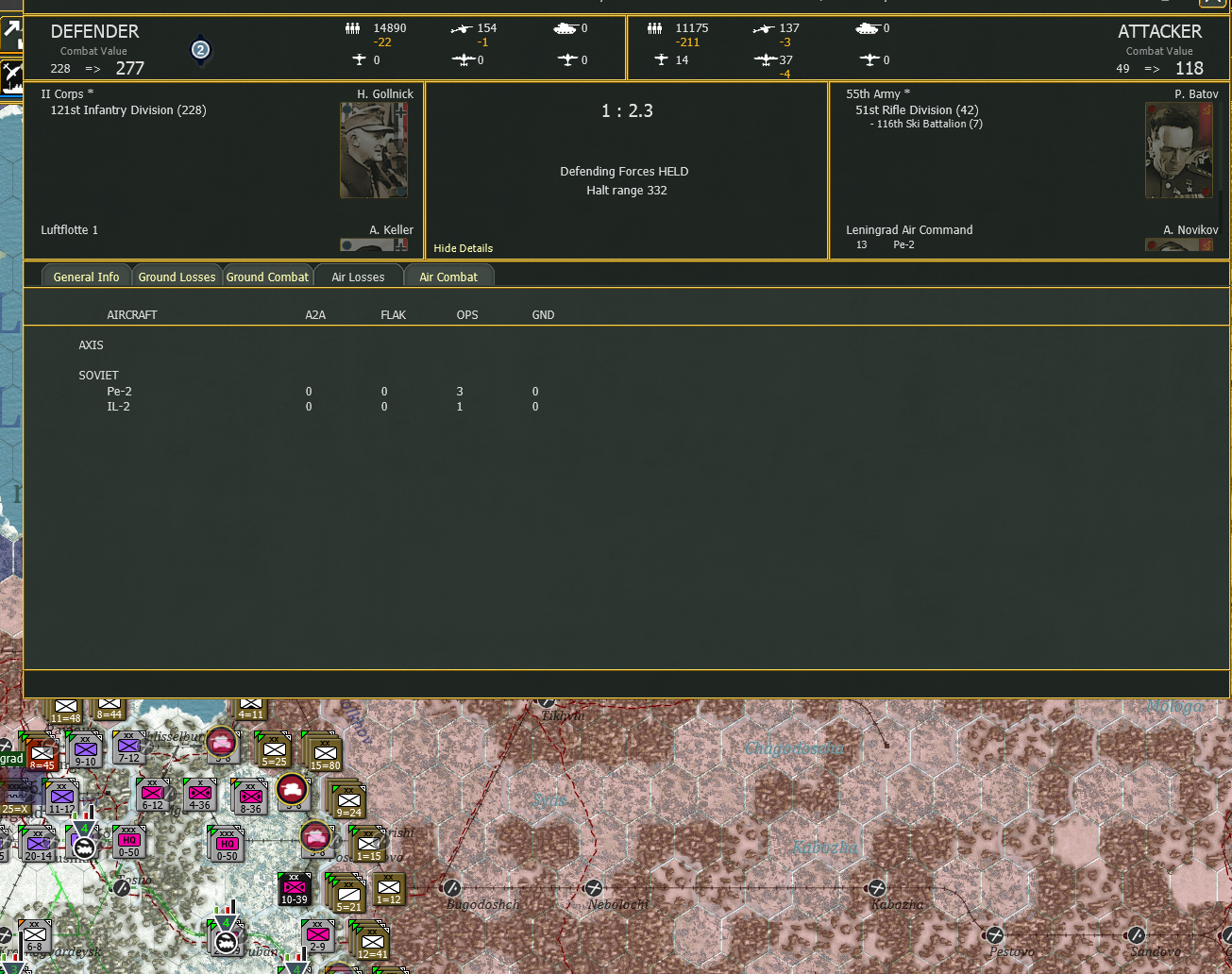The height and width of the screenshot is (974, 1232).
Task: Click the fortification level 2 badge
Action: [200, 50]
